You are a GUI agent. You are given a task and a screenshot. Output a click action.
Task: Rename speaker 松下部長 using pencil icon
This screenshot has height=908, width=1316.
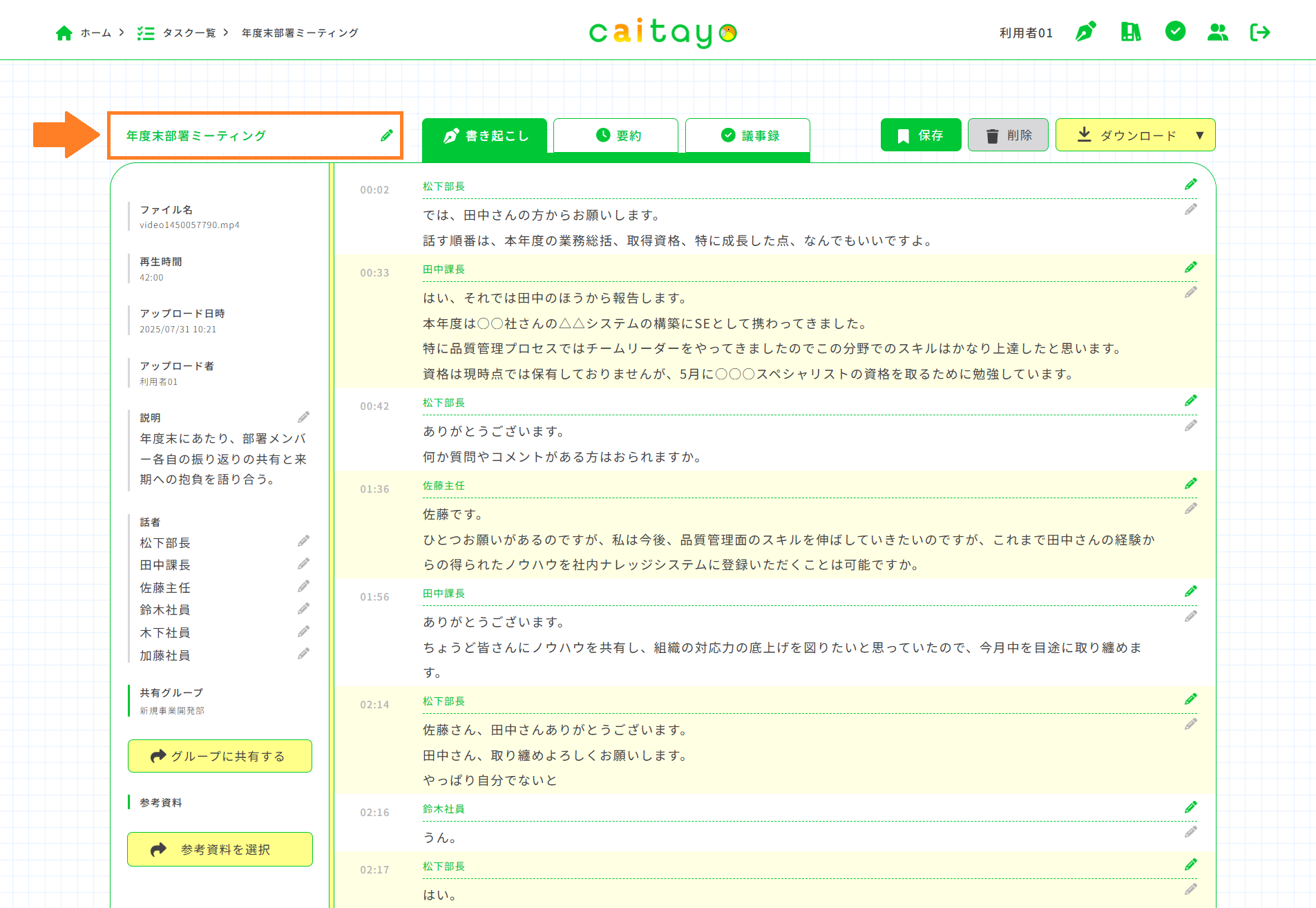click(303, 541)
